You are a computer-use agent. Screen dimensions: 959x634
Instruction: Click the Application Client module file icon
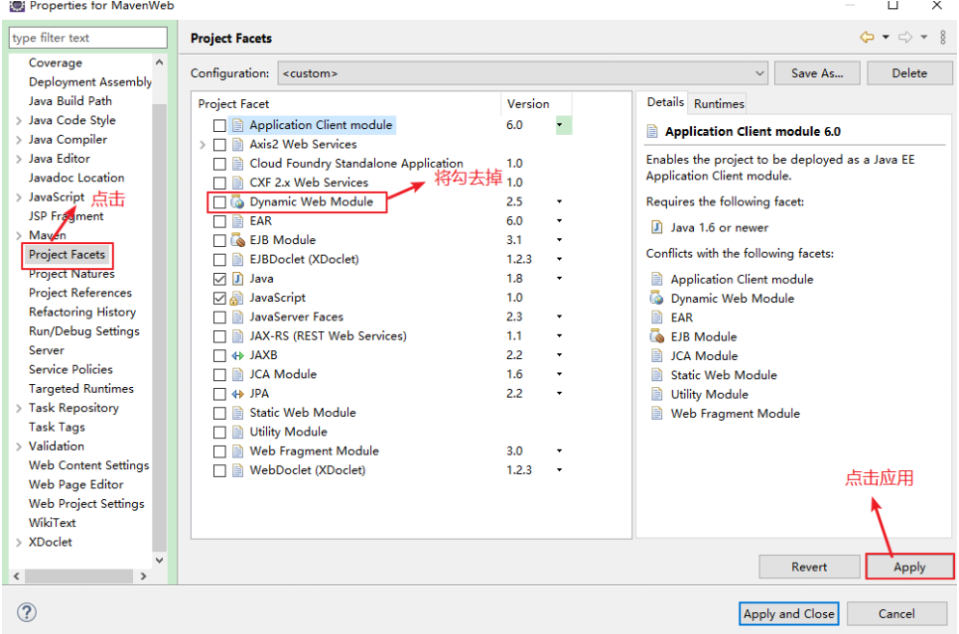237,125
